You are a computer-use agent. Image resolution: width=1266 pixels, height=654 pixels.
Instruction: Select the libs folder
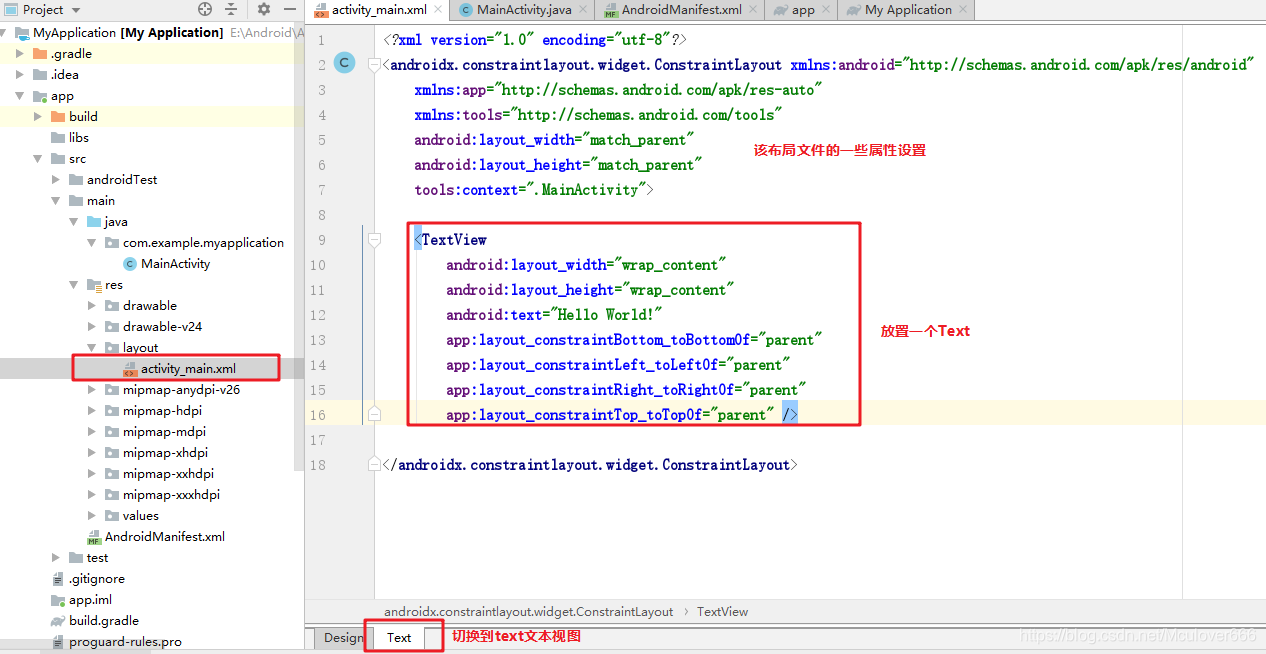[79, 138]
